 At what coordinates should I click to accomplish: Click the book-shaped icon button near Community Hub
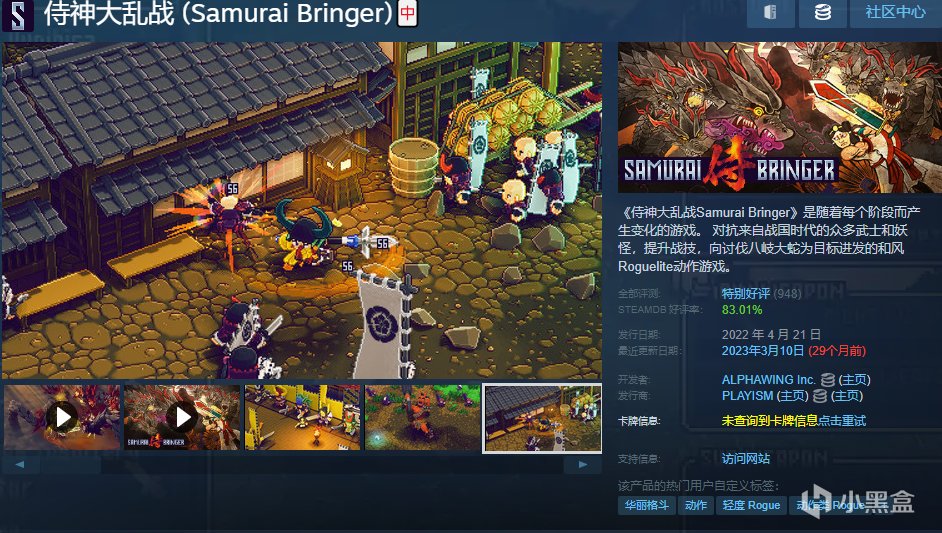pos(770,13)
